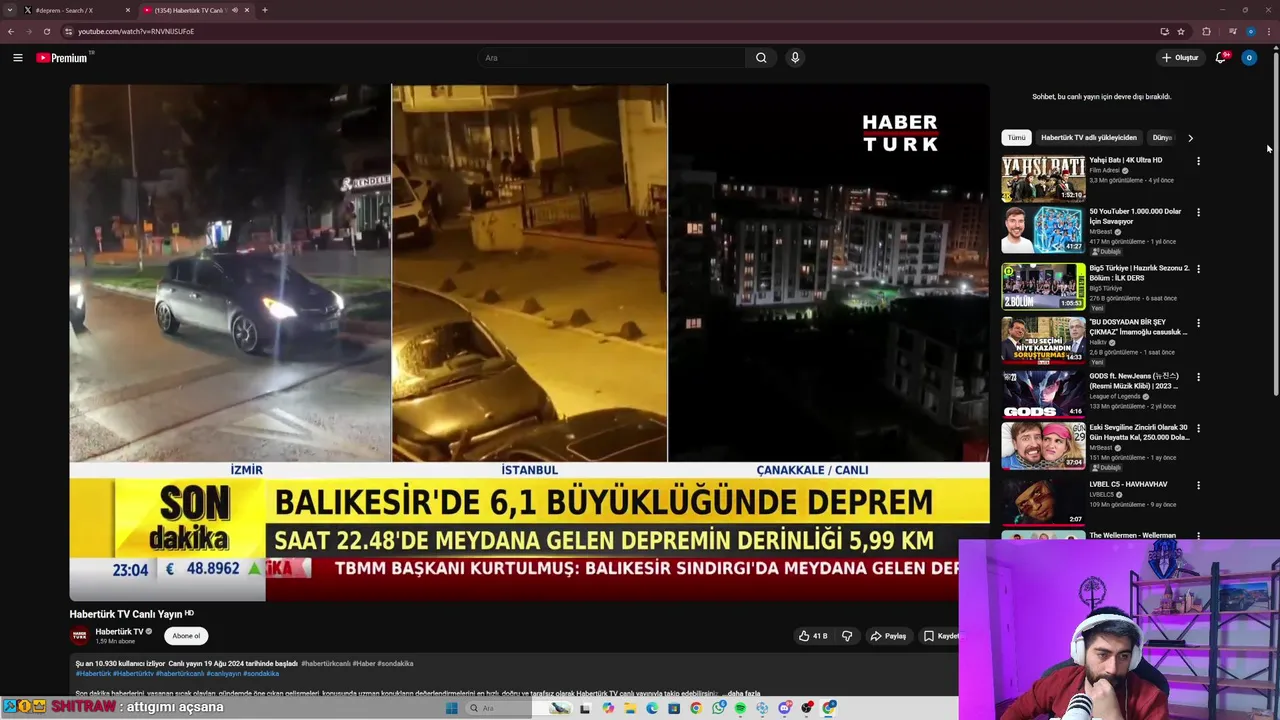Open the Chrome profile avatar
The height and width of the screenshot is (720, 1280).
click(x=1251, y=31)
